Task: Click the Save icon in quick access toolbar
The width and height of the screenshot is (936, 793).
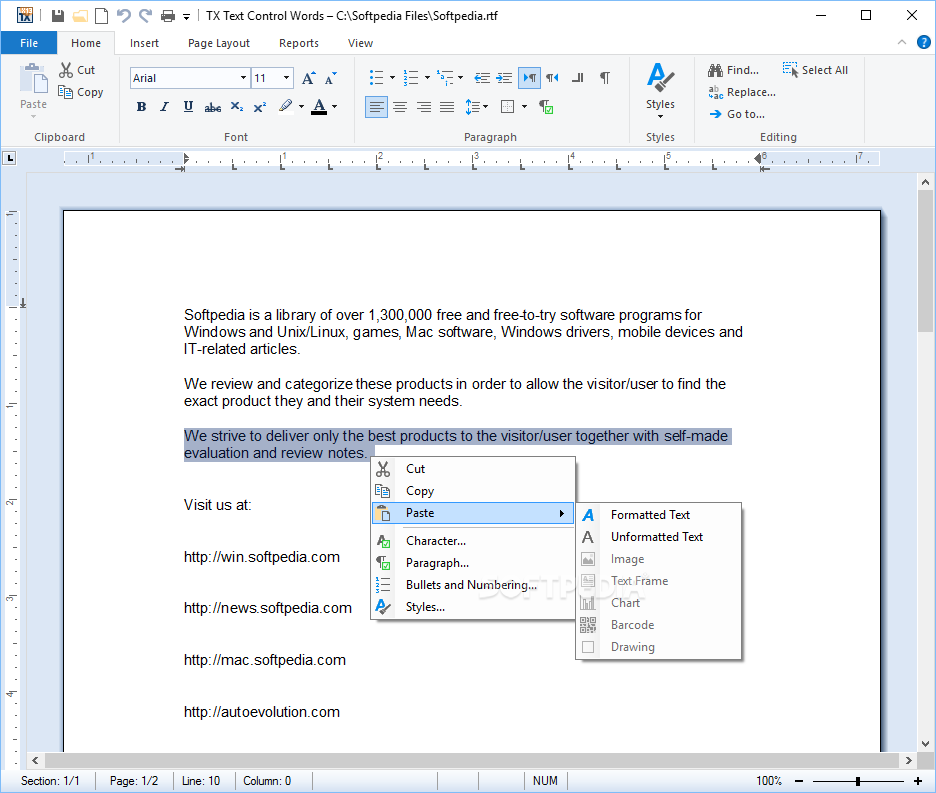Action: pos(58,16)
